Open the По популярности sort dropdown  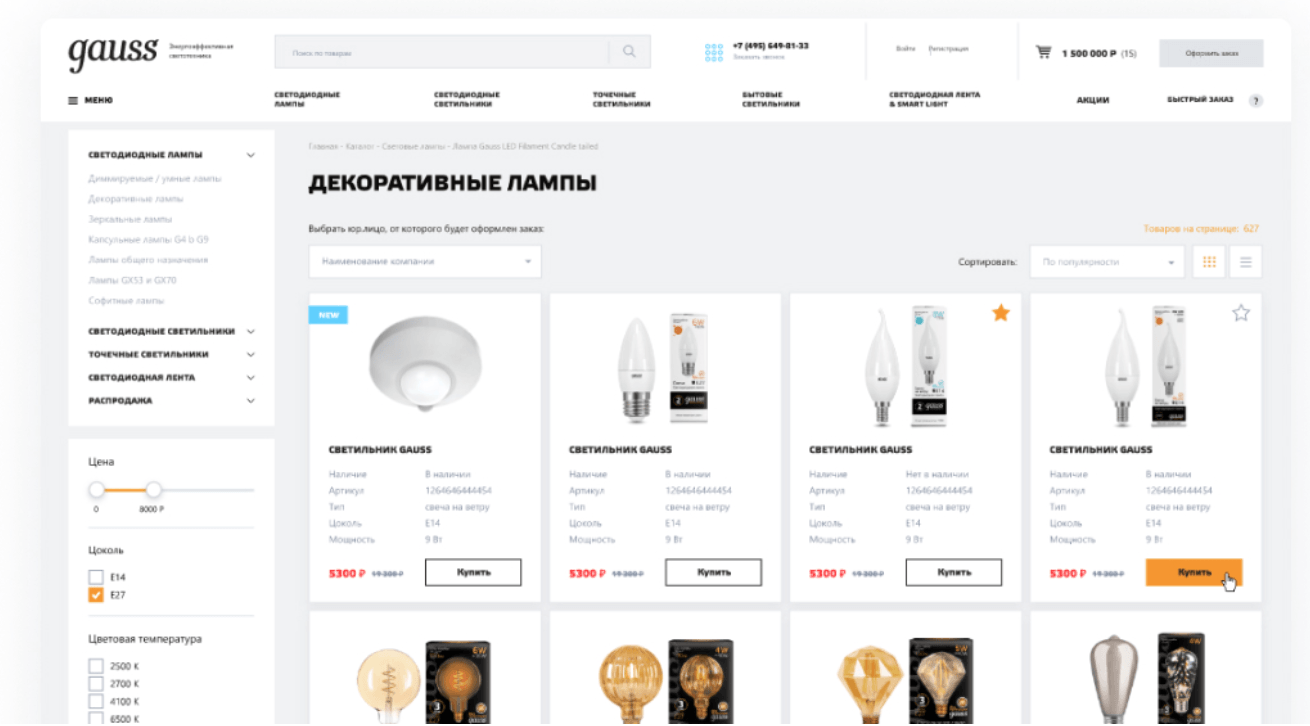click(1107, 262)
